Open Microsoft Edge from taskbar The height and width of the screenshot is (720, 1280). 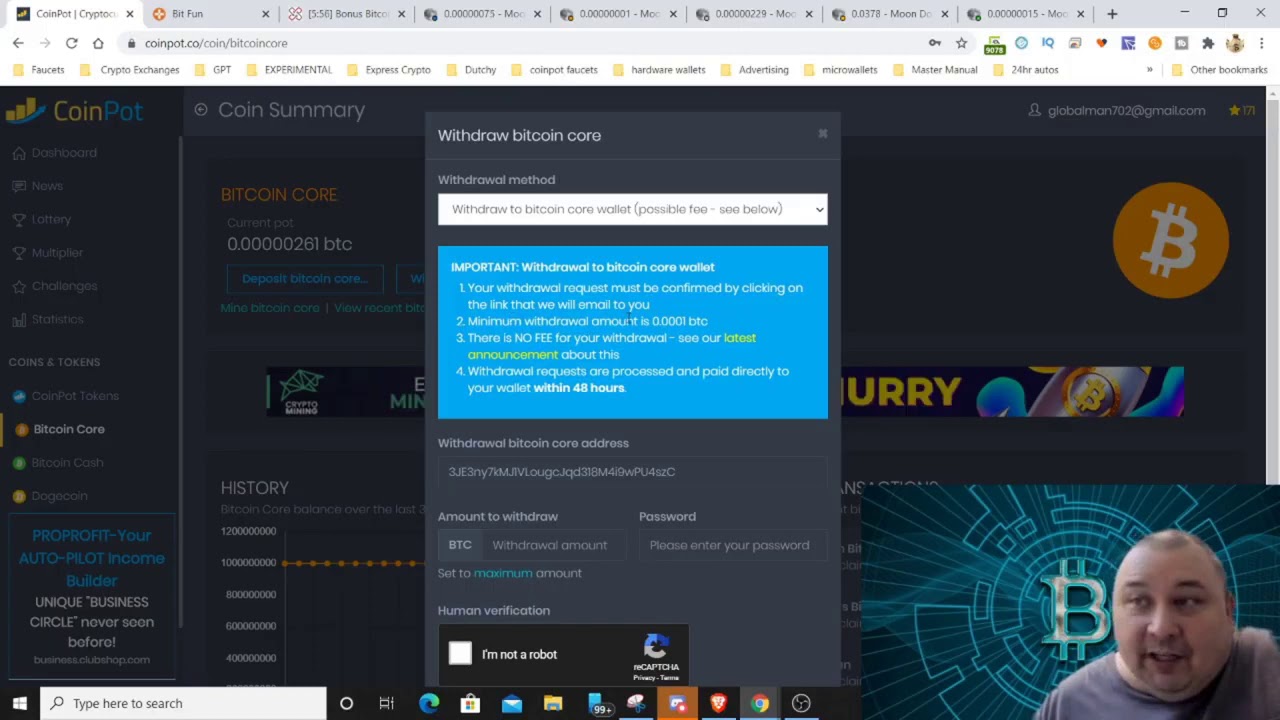point(429,703)
